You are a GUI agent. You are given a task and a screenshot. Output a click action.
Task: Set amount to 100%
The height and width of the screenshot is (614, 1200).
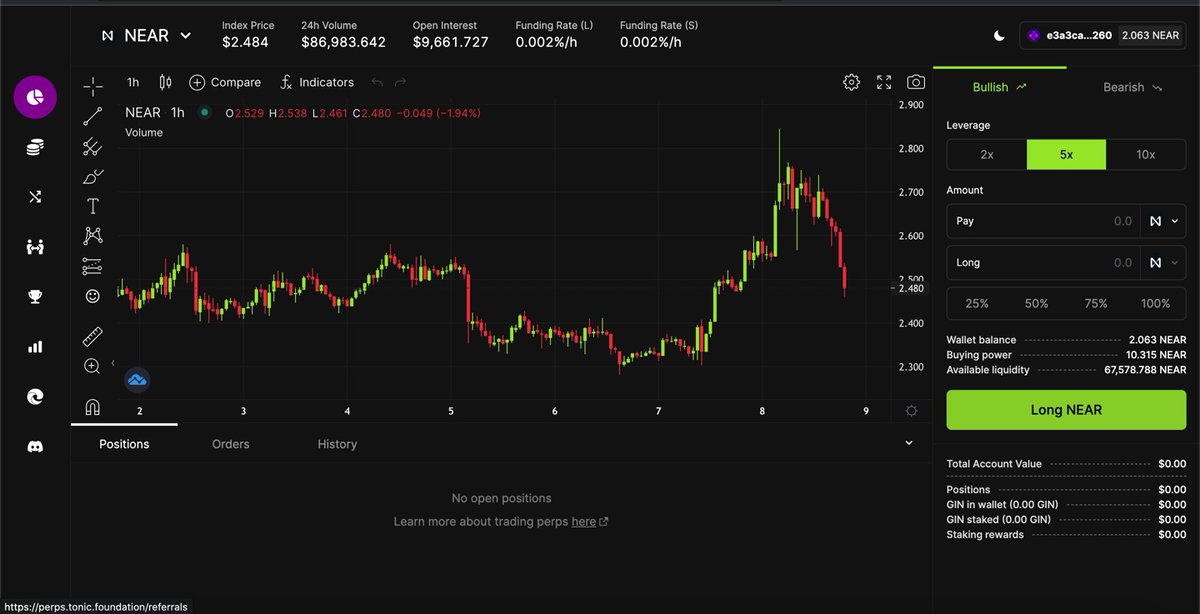pos(1155,303)
